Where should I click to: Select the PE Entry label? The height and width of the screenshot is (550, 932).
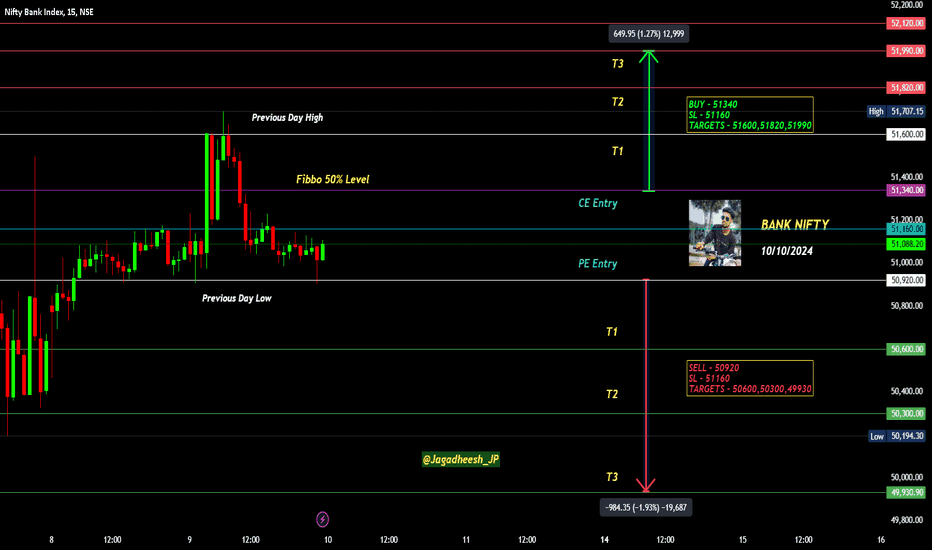coord(597,263)
